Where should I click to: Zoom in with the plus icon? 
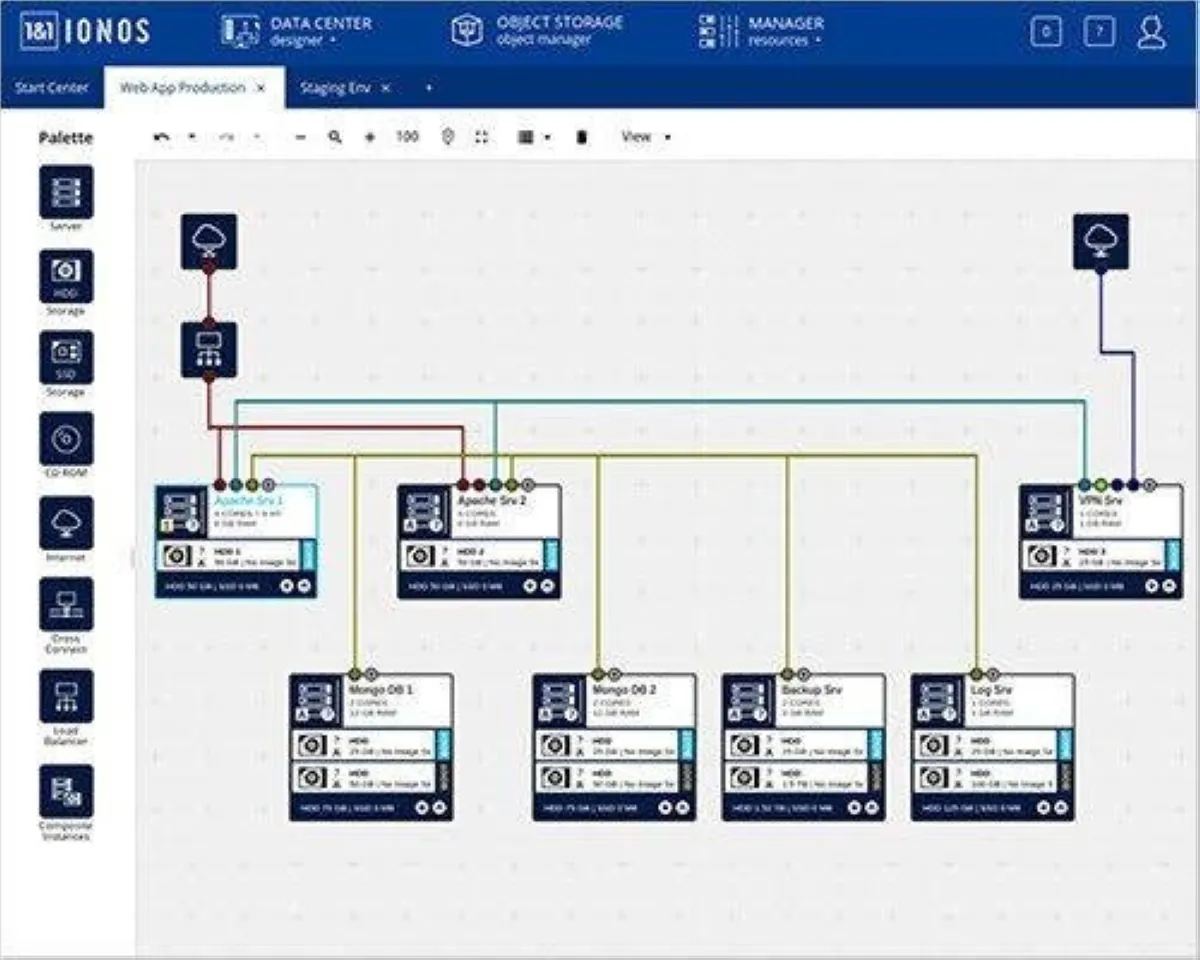tap(369, 137)
